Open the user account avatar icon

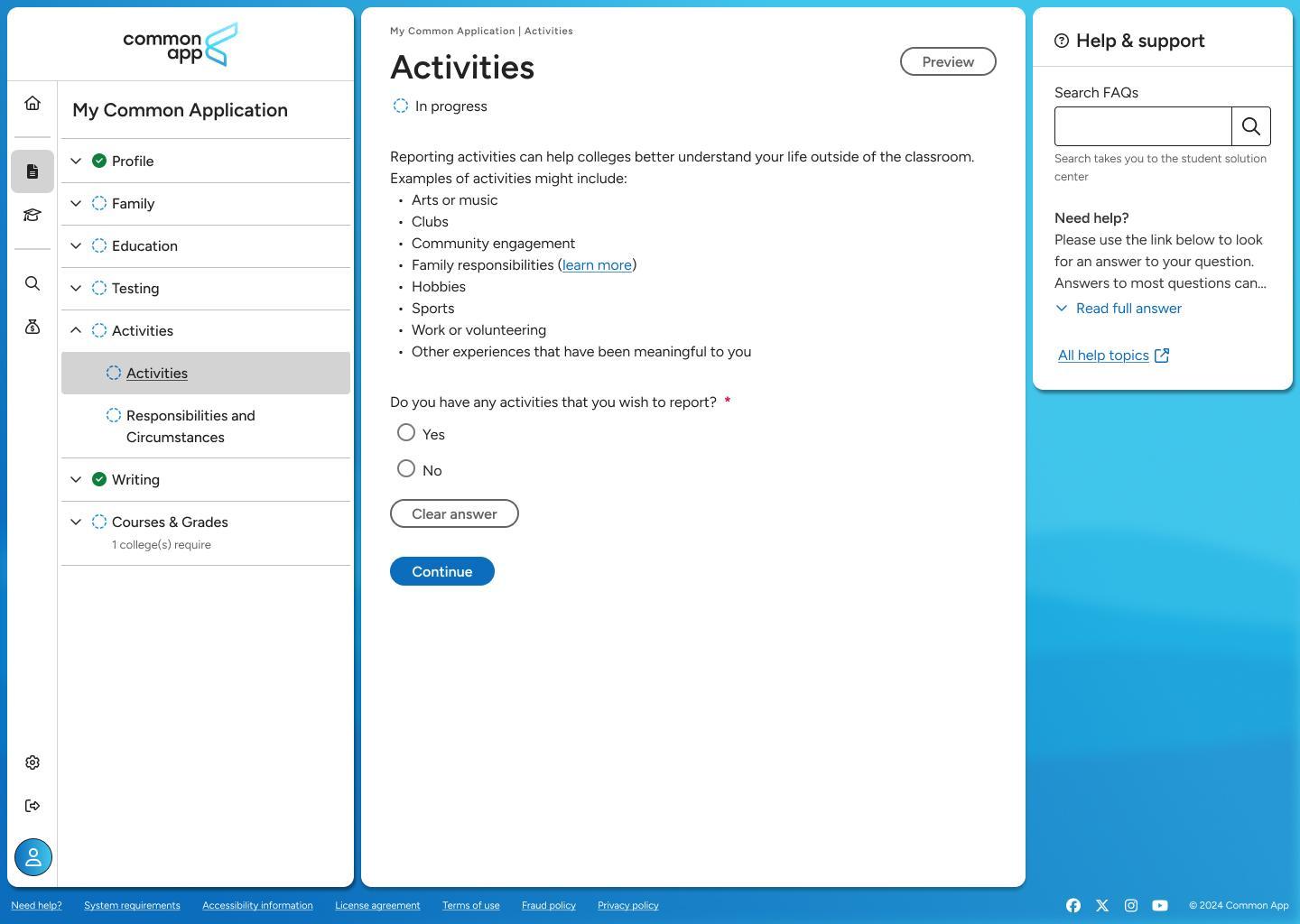click(x=33, y=857)
